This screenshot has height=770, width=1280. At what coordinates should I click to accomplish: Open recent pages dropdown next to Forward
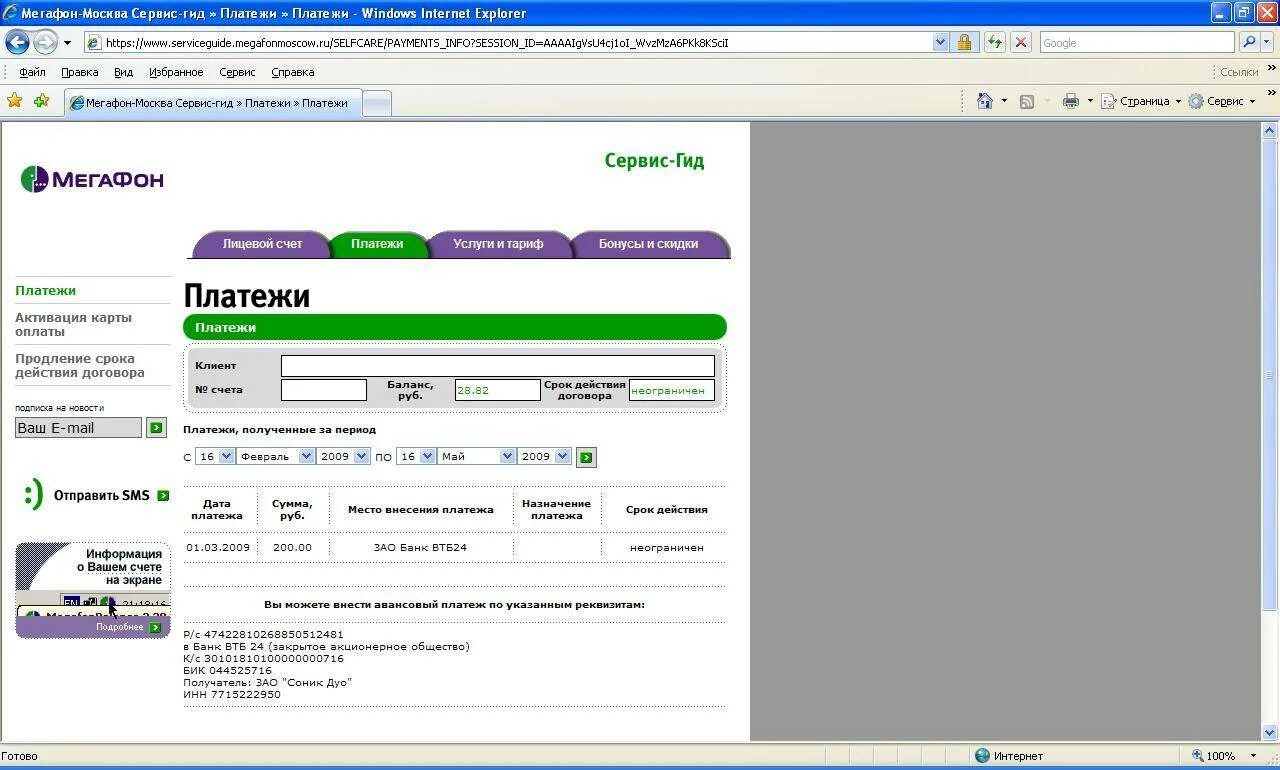click(67, 43)
